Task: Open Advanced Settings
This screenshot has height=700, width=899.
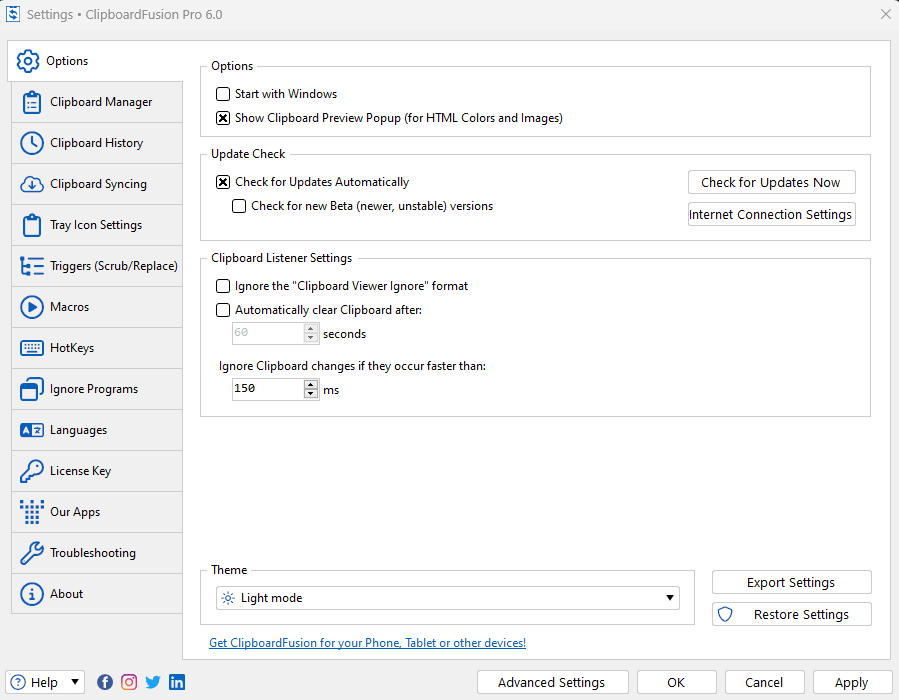Action: click(x=552, y=682)
